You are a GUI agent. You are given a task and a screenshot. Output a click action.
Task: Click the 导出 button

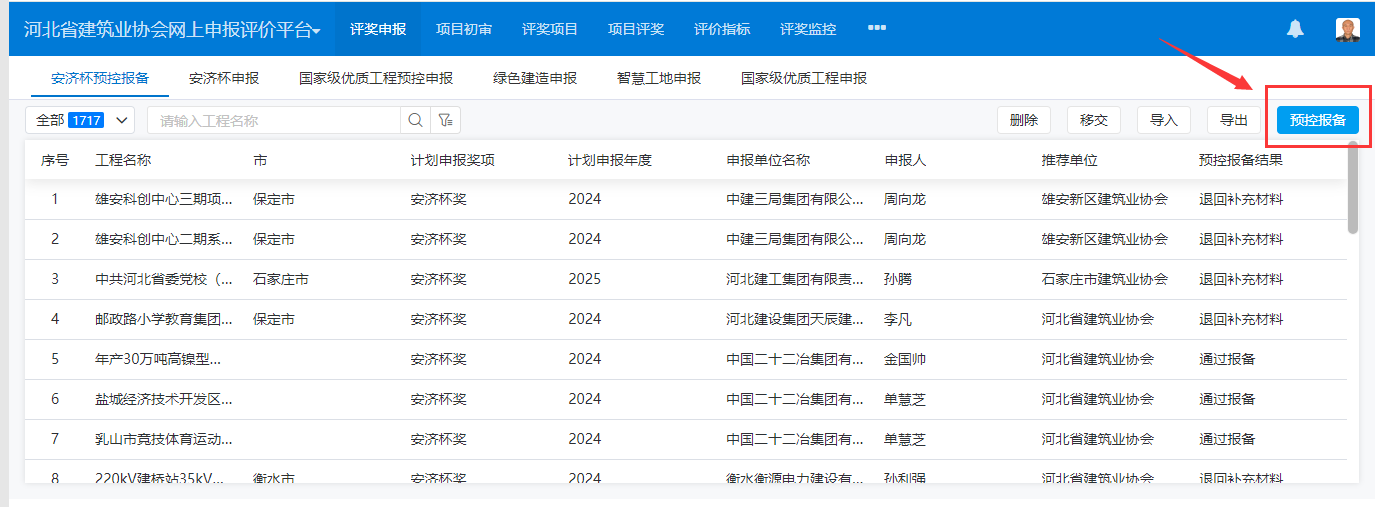pos(1234,120)
